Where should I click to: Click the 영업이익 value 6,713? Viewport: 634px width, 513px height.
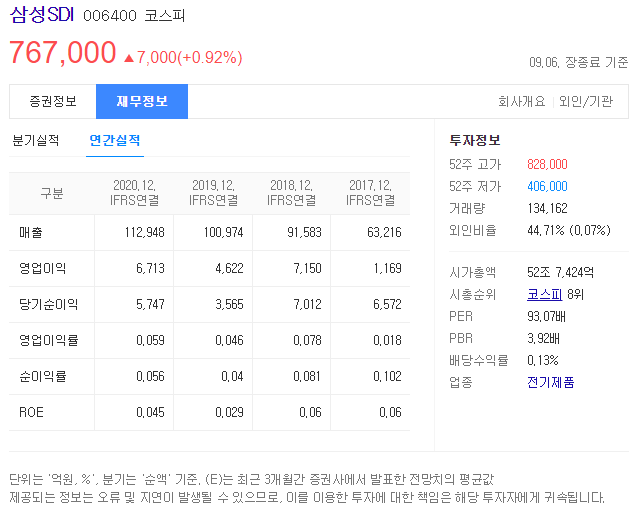[150, 268]
